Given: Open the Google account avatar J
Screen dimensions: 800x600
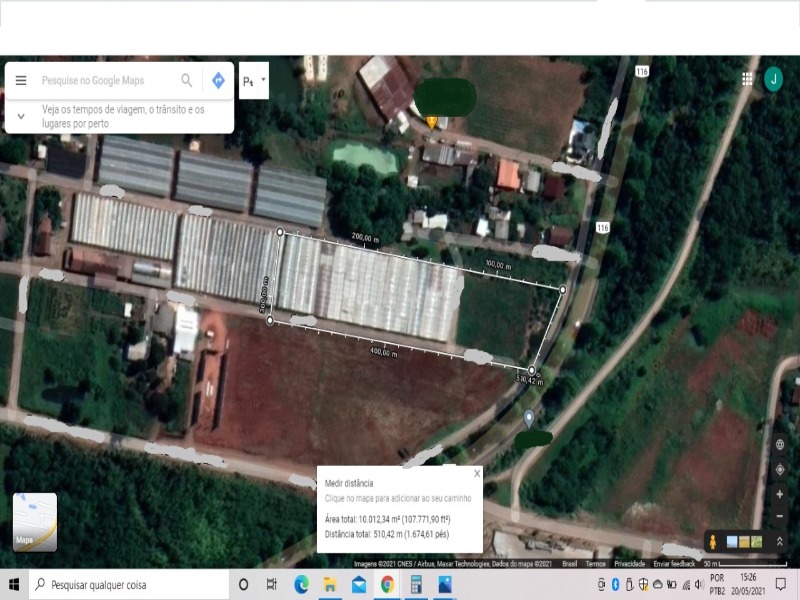Looking at the screenshot, I should 773,79.
